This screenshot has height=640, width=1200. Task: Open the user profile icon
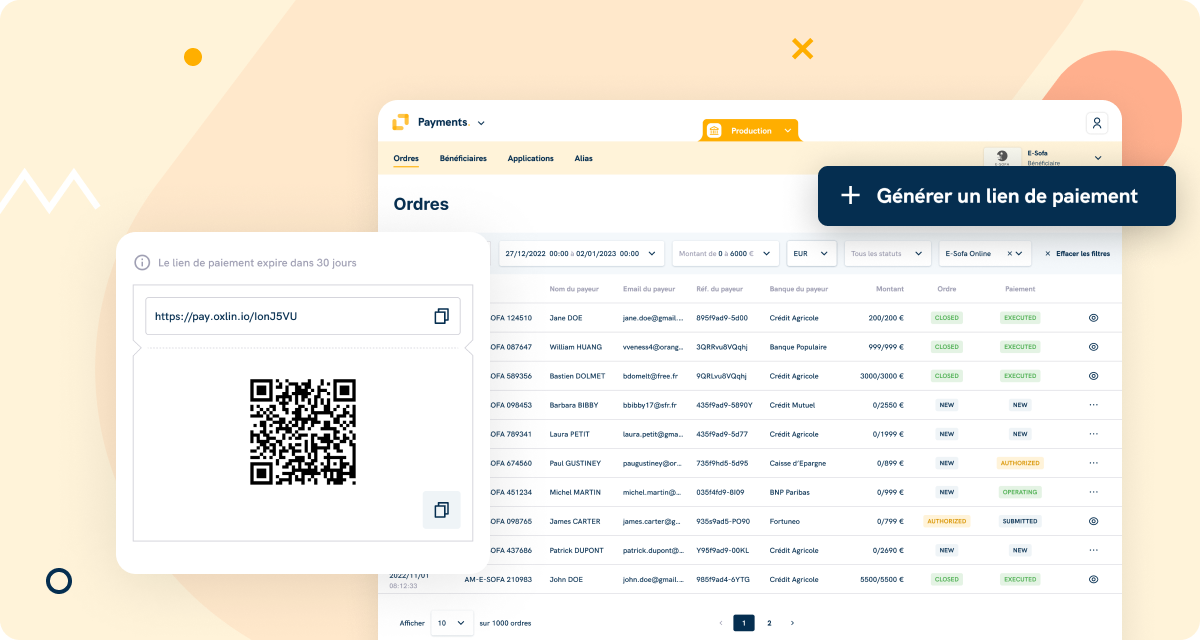[x=1097, y=123]
